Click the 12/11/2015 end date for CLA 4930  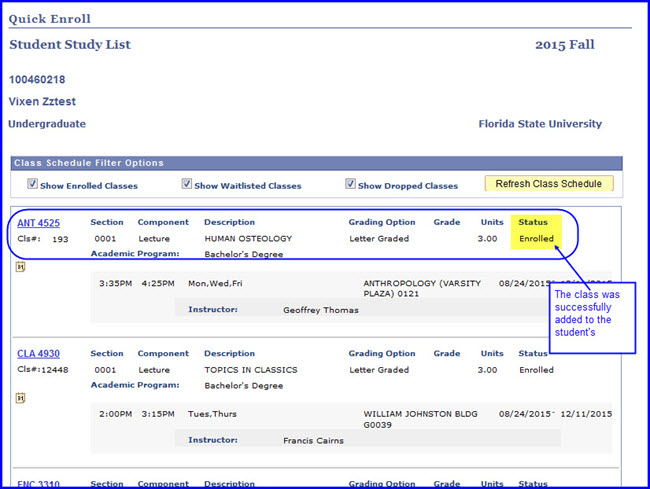tap(586, 414)
